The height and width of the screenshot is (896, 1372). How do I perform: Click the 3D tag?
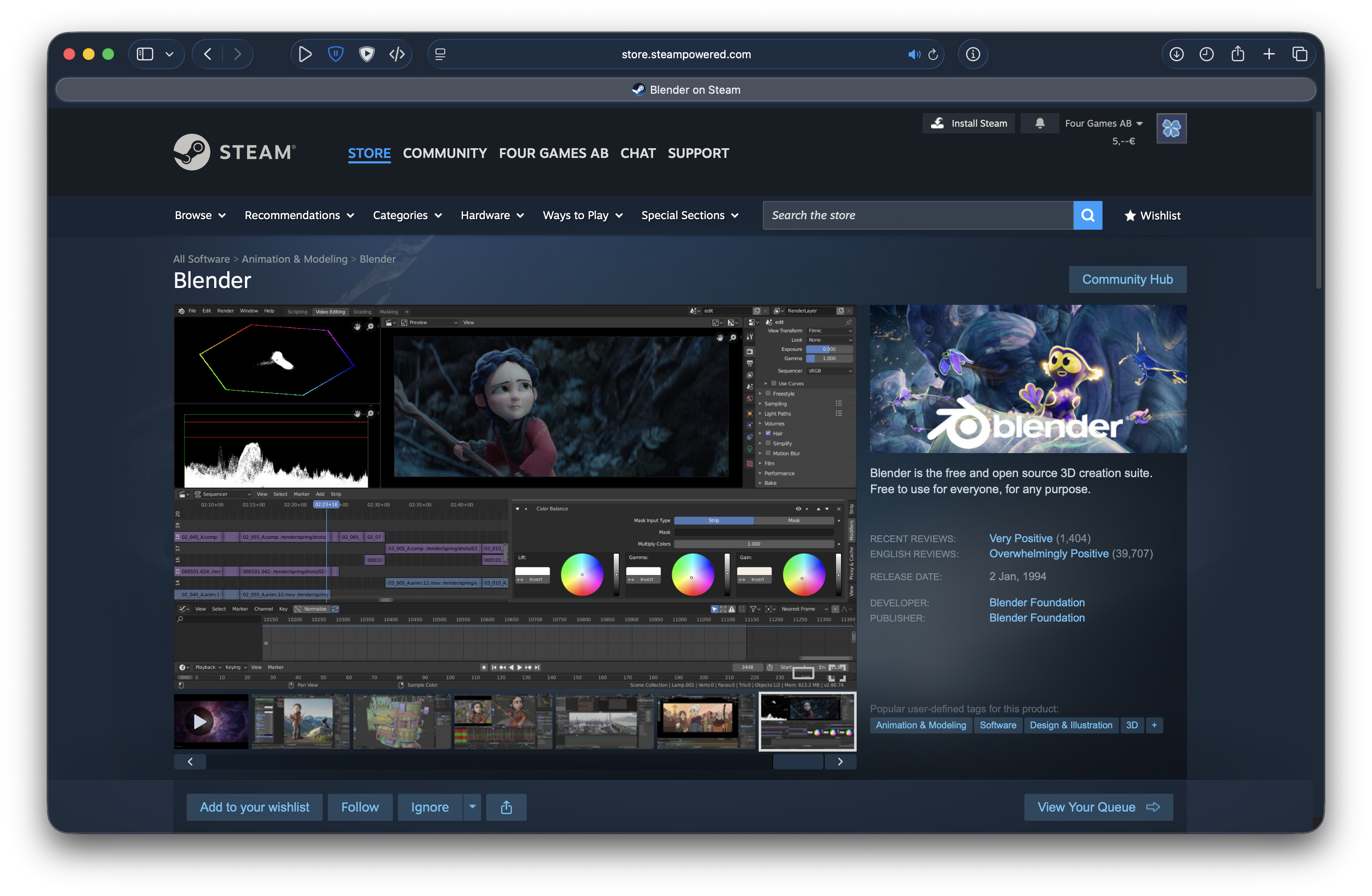tap(1132, 725)
